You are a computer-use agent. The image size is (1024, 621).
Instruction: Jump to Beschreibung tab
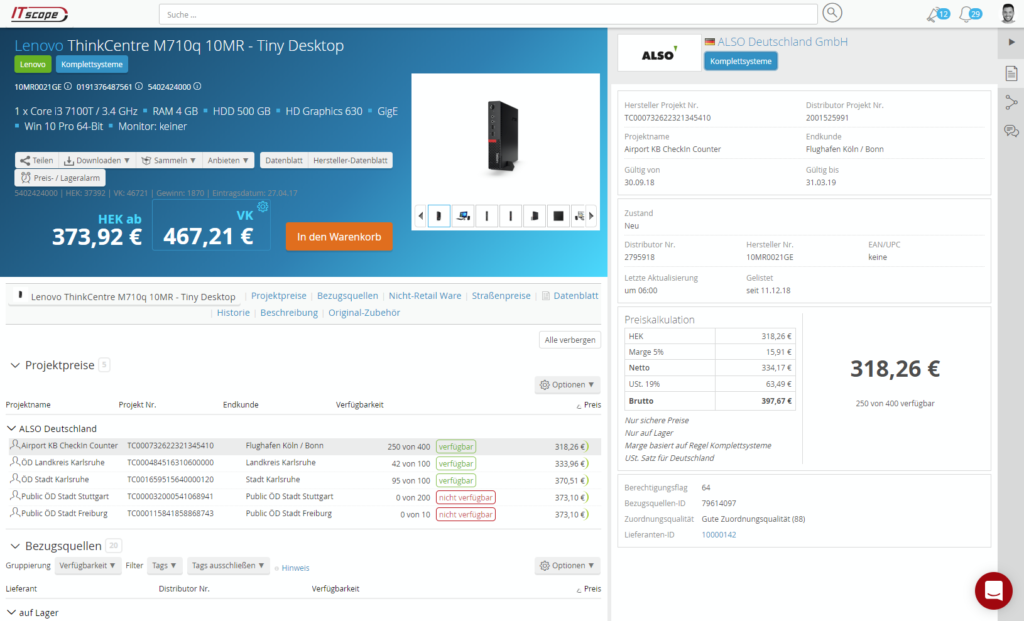point(289,313)
